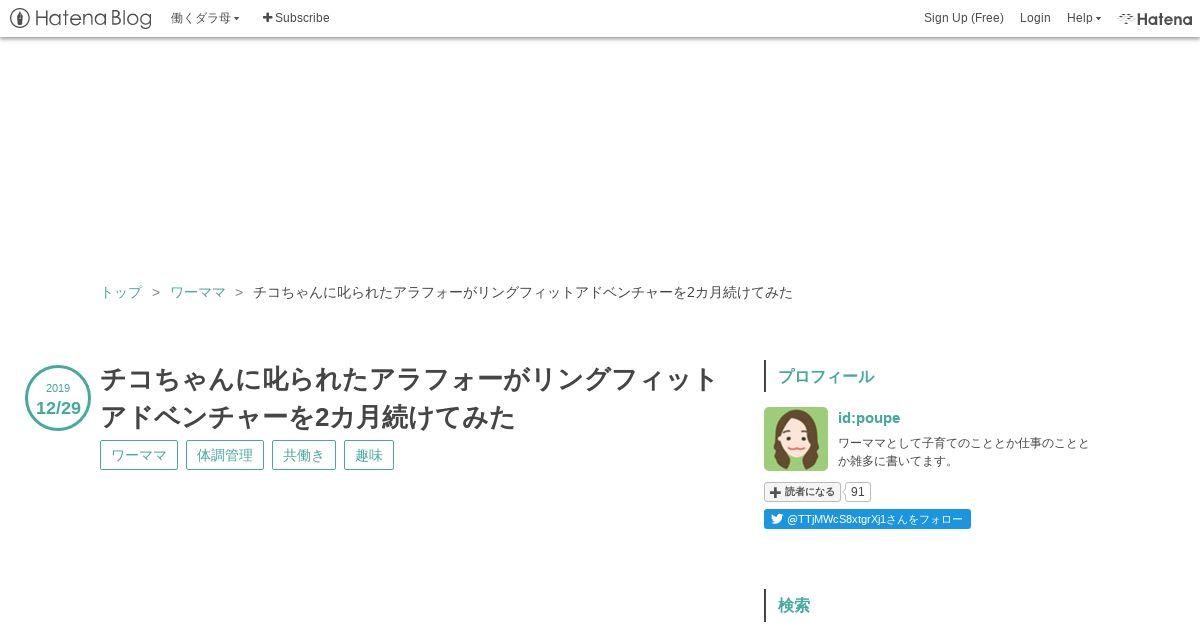This screenshot has width=1200, height=630.
Task: Click the 2019 12/29 date circle
Action: (58, 398)
